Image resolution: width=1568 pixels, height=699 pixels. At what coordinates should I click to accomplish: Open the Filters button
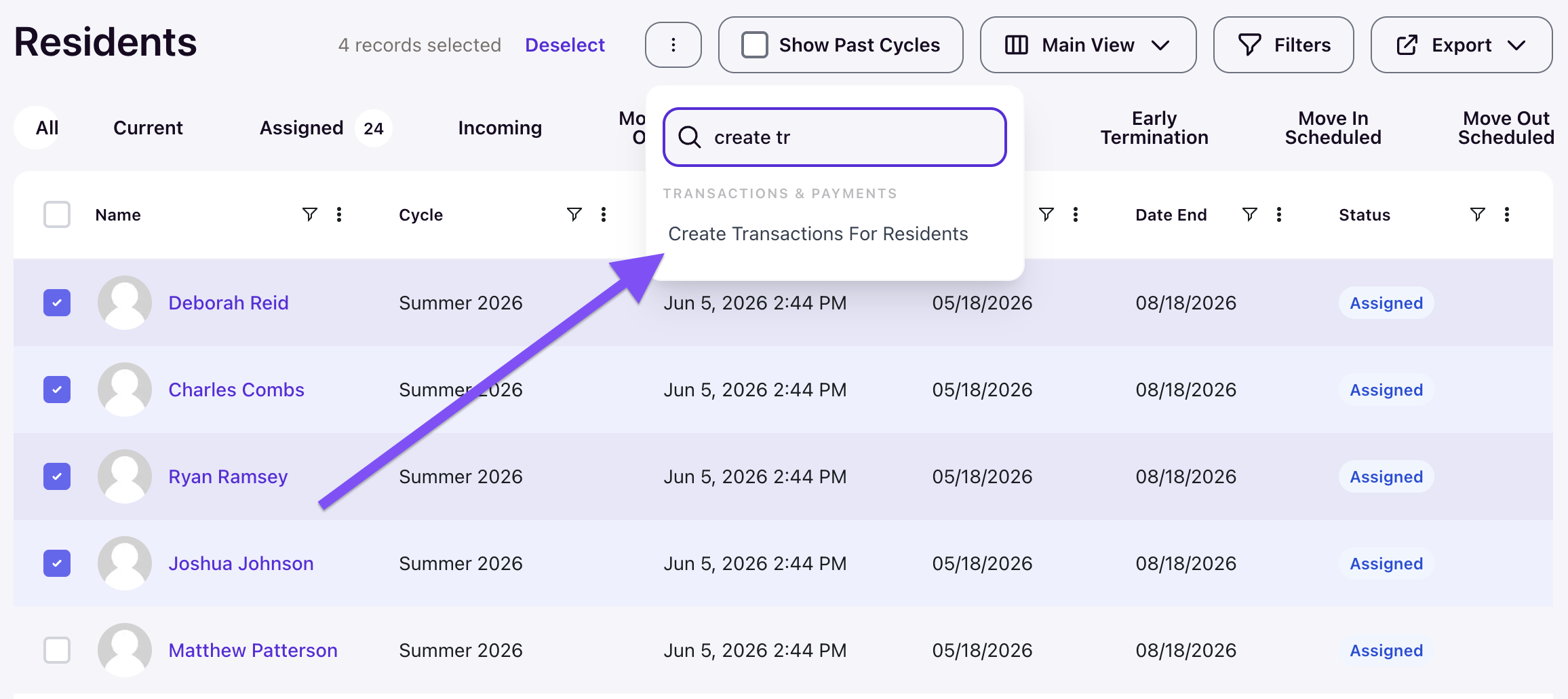pyautogui.click(x=1283, y=45)
